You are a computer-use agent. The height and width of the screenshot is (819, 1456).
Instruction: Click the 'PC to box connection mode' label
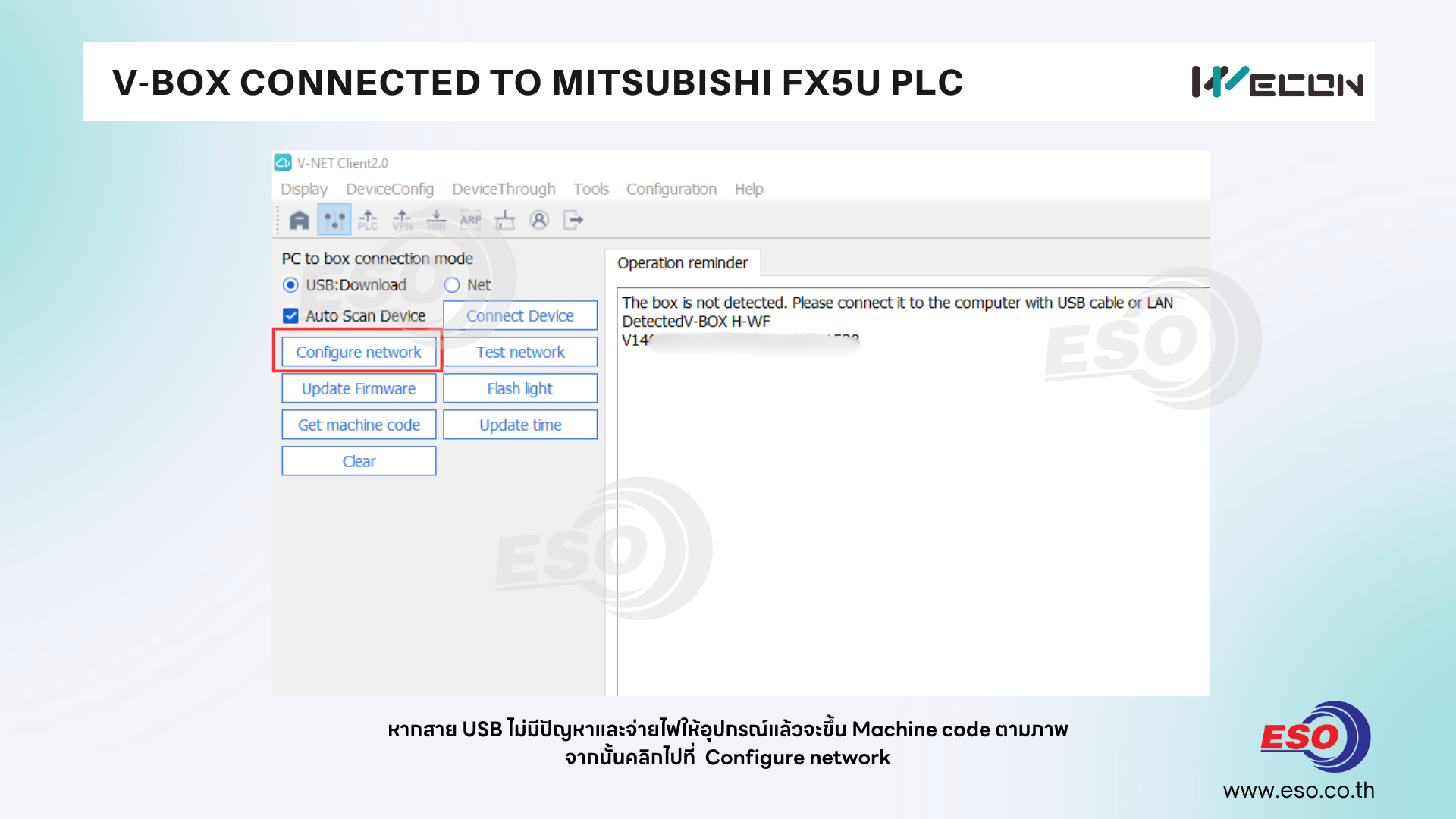click(378, 259)
